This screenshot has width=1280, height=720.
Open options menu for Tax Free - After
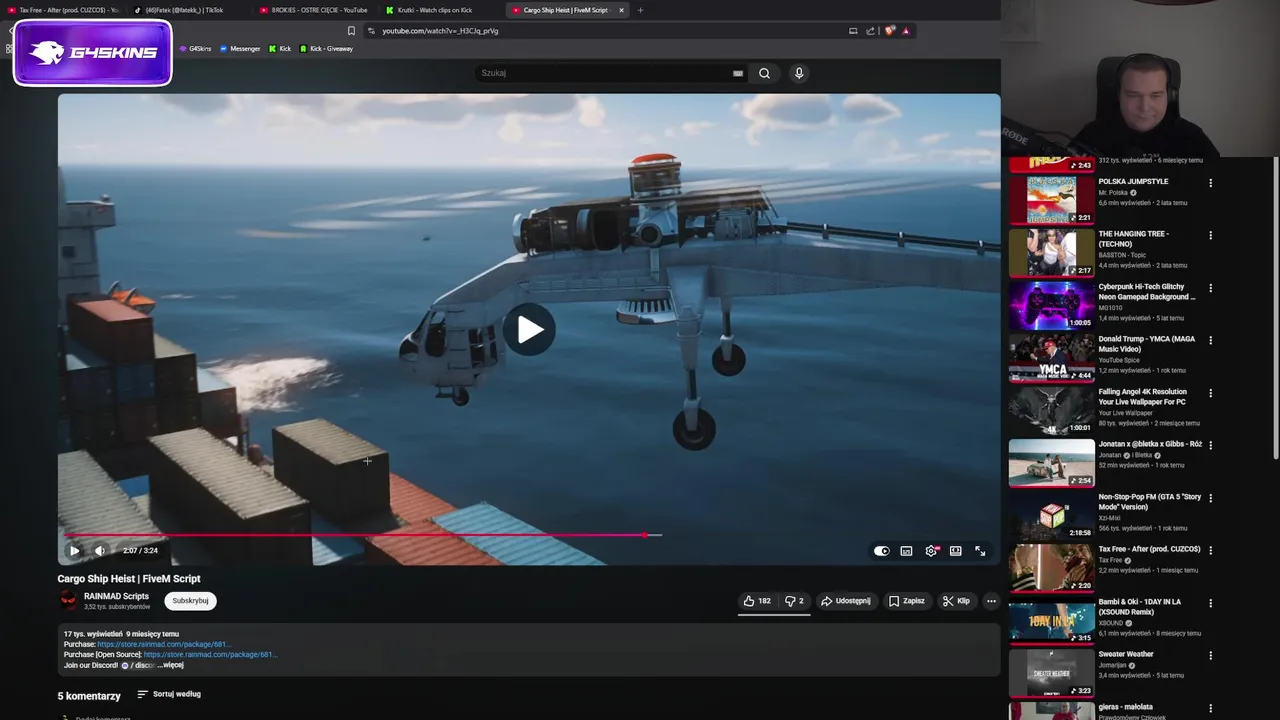point(1210,551)
